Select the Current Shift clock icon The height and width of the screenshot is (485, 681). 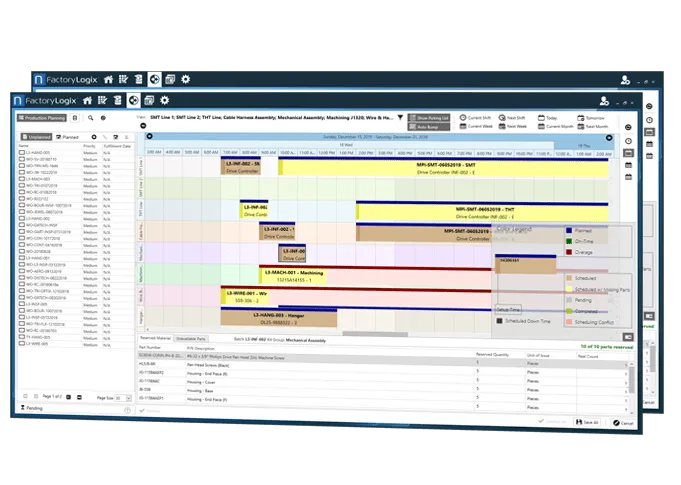point(463,118)
